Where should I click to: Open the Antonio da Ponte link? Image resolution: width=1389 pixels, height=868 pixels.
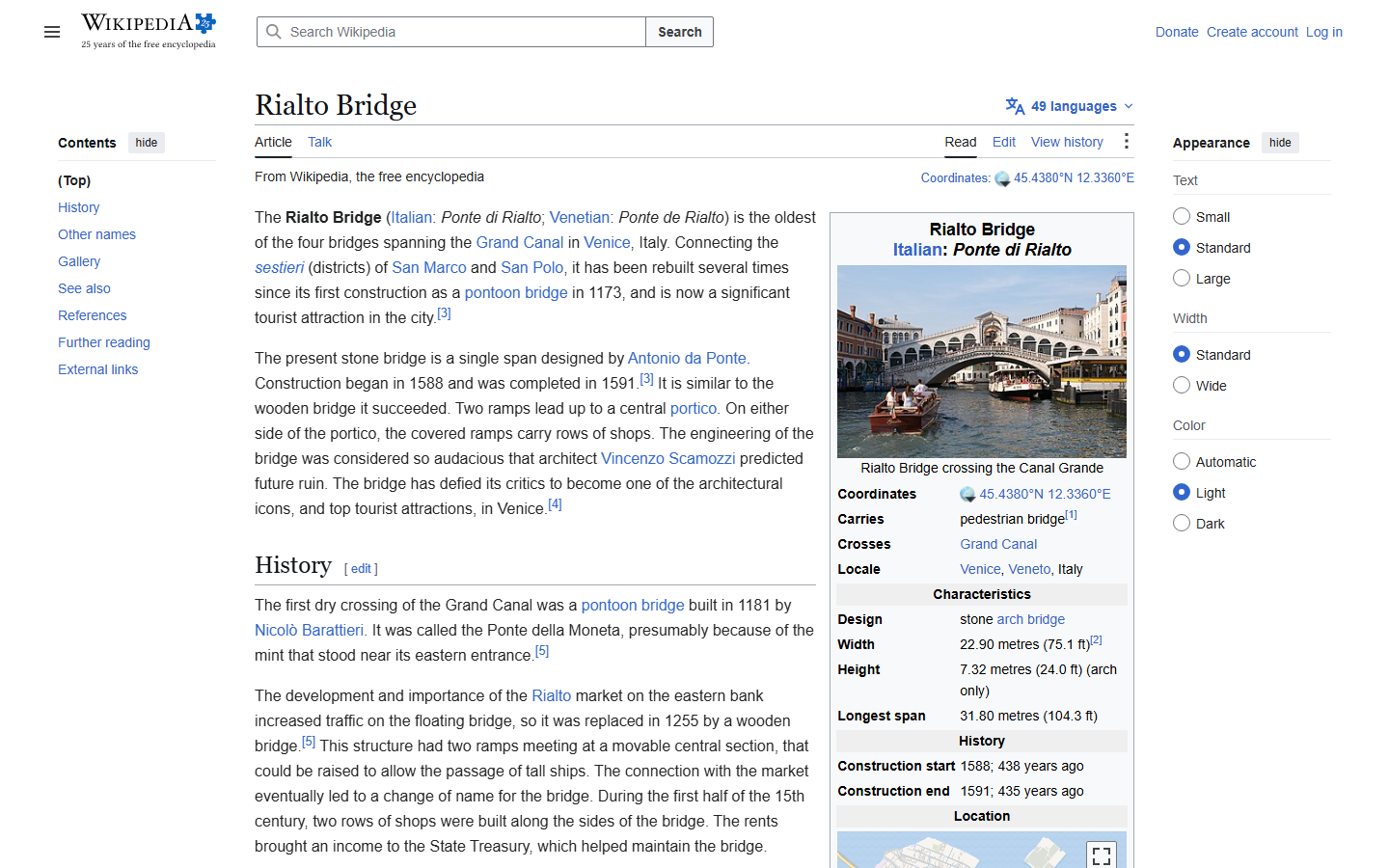point(687,358)
